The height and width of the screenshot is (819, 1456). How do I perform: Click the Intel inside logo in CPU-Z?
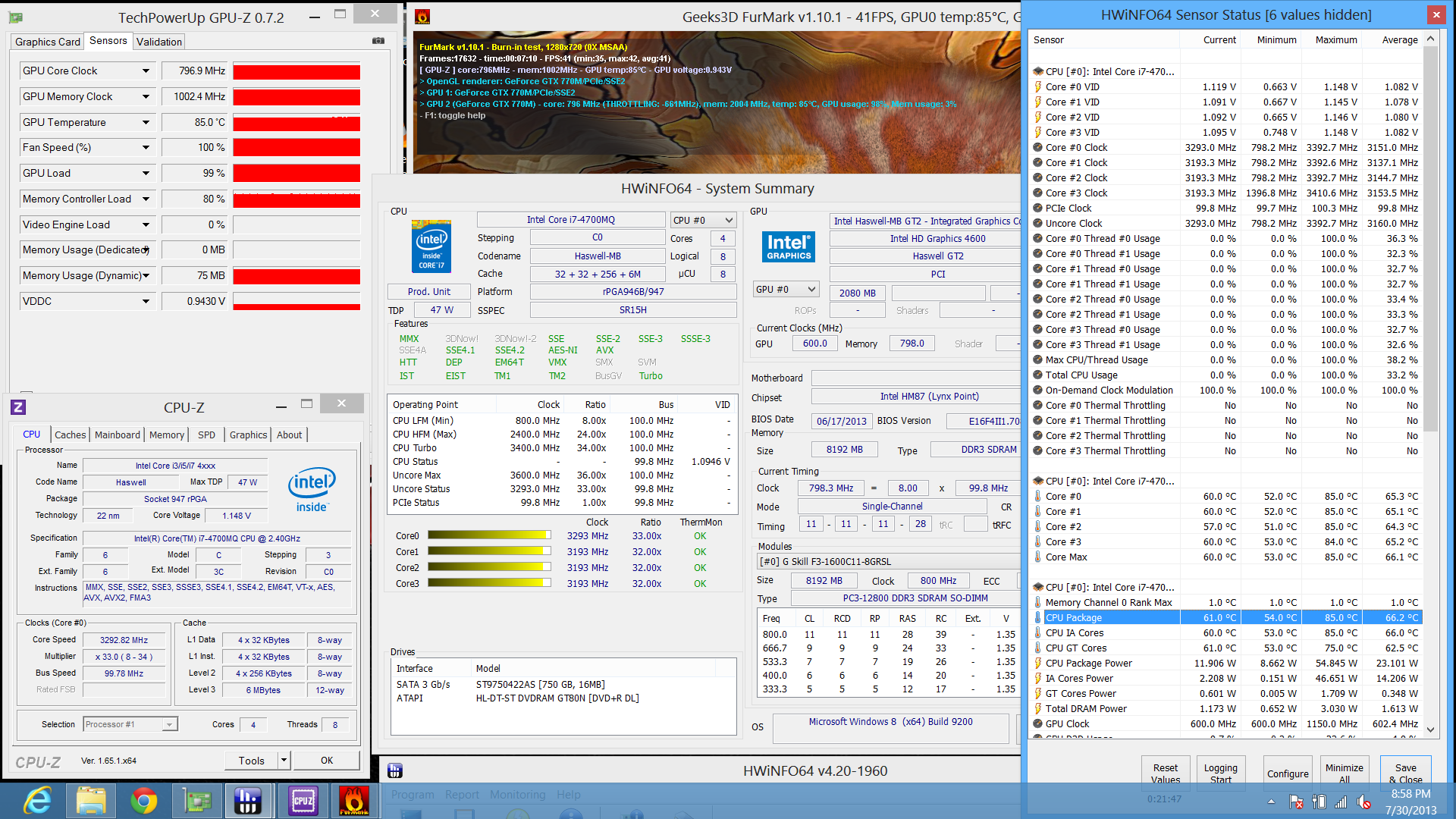pyautogui.click(x=312, y=489)
